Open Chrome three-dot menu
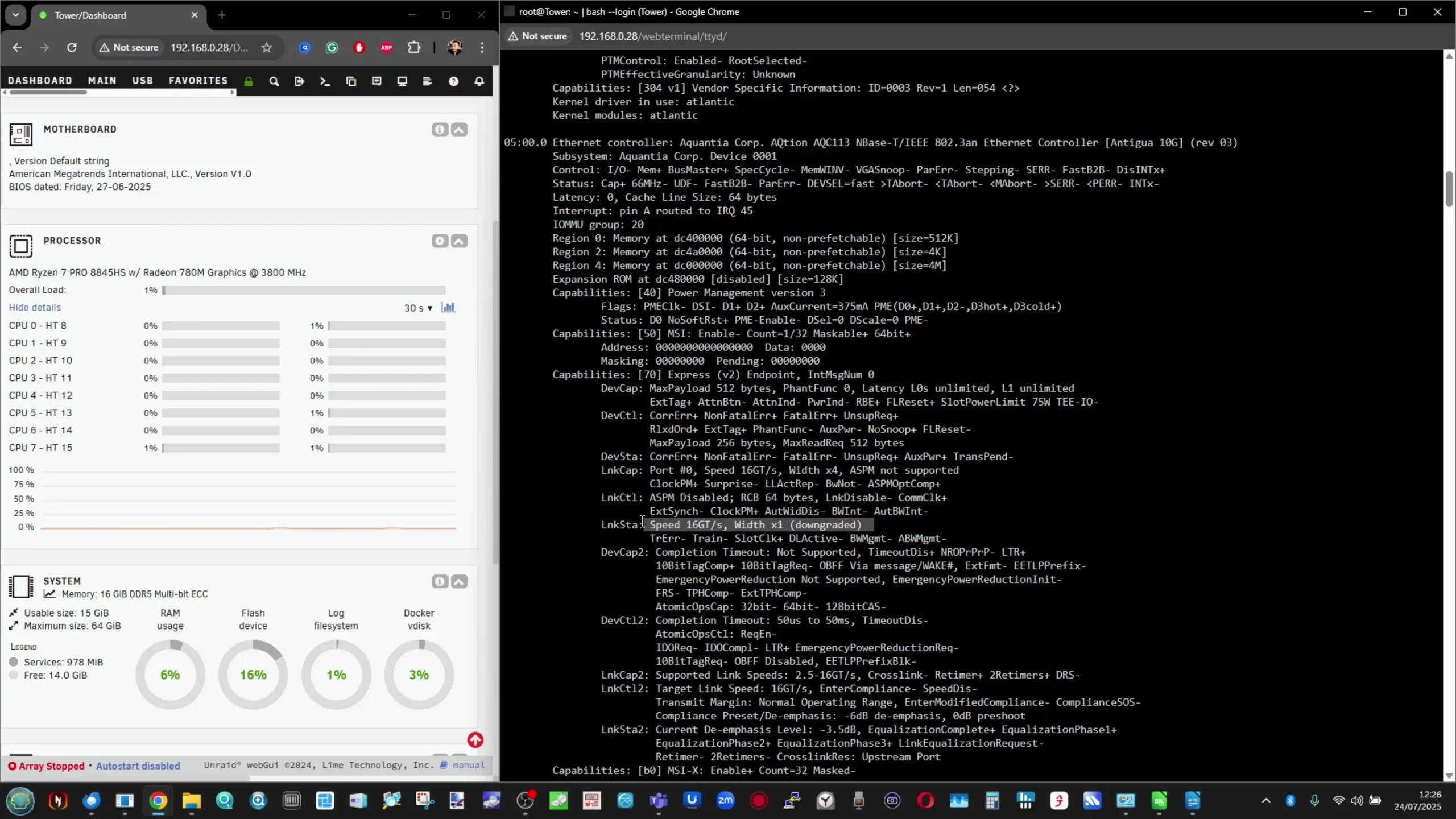 coord(482,48)
